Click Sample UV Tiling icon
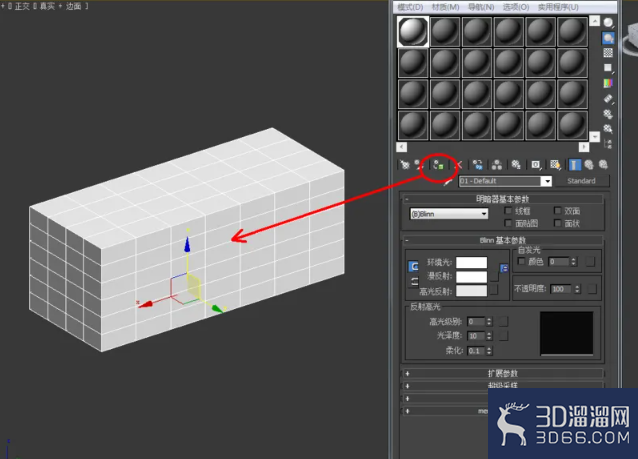 point(608,68)
